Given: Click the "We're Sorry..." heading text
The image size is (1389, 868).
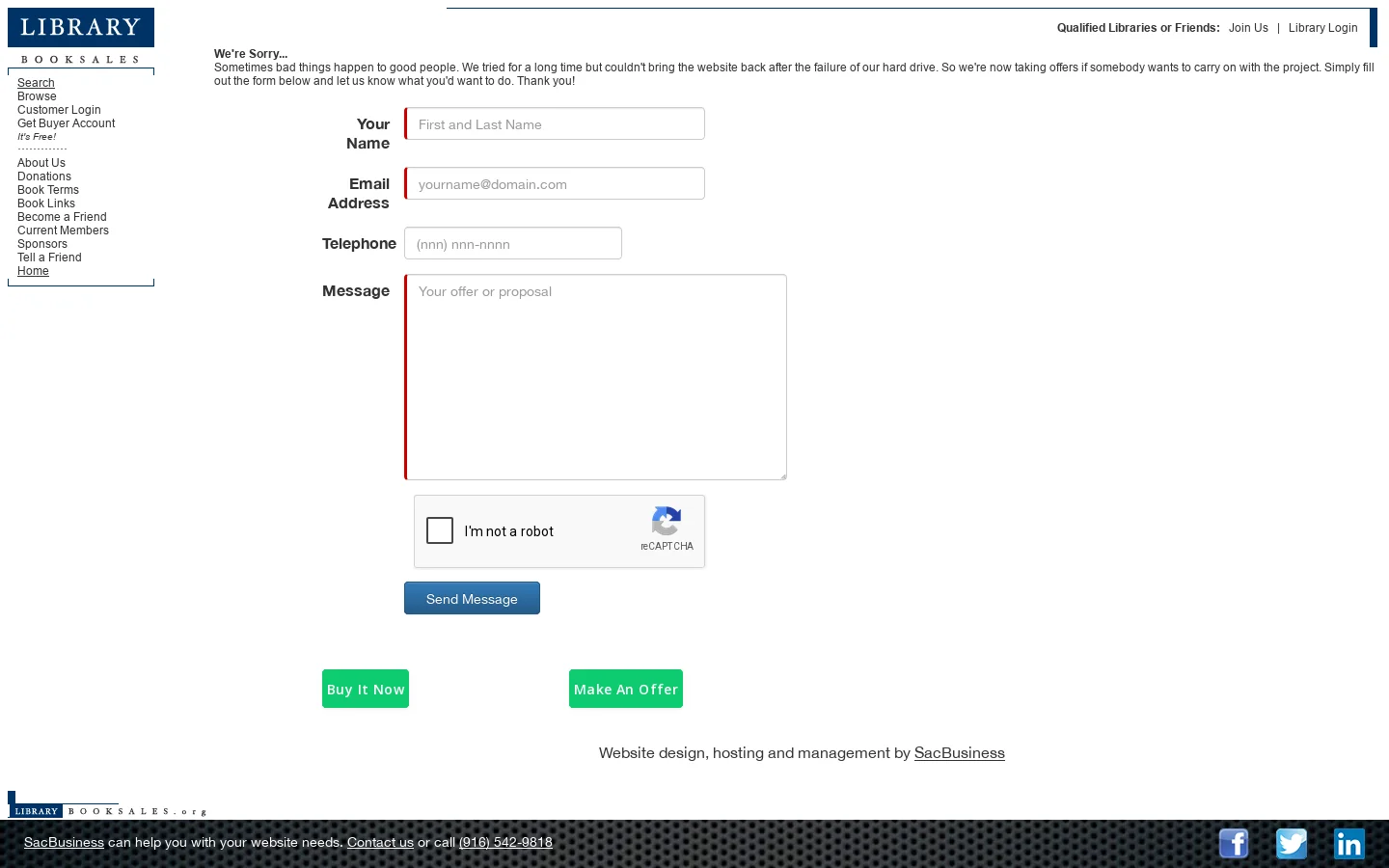Looking at the screenshot, I should click(x=251, y=54).
